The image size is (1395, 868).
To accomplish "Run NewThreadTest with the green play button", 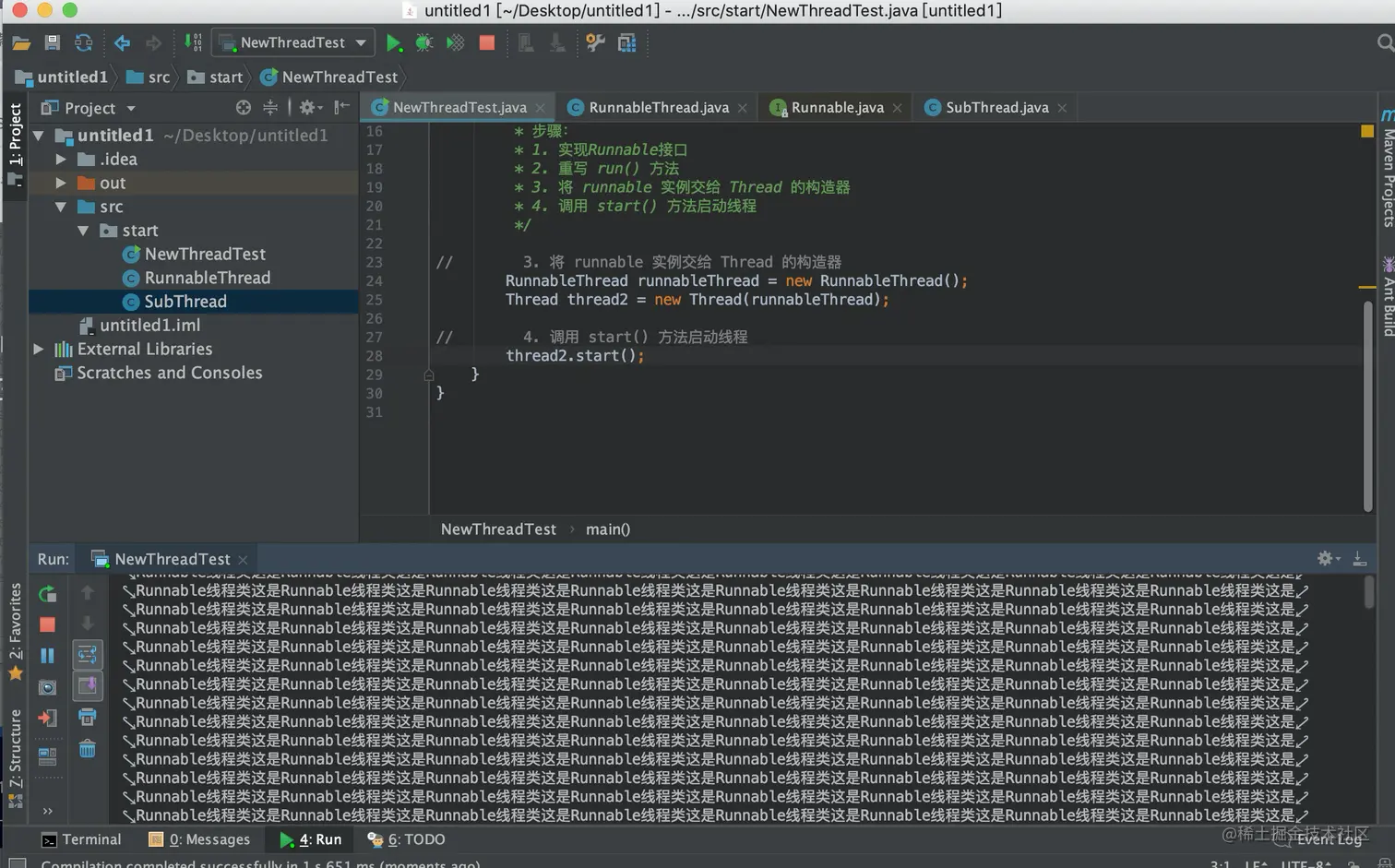I will point(394,42).
